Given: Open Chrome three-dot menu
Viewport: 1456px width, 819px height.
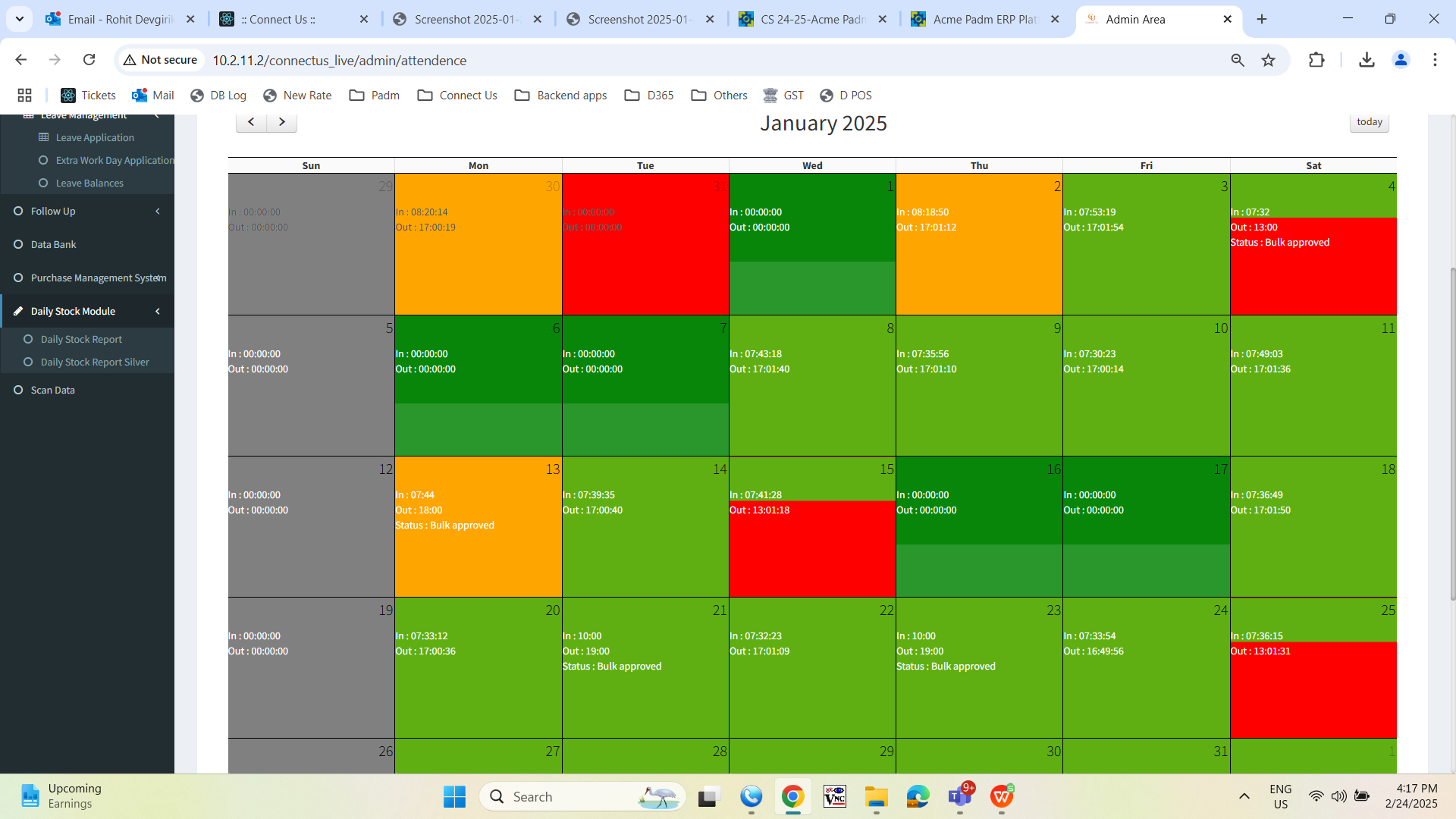Looking at the screenshot, I should click(1435, 60).
